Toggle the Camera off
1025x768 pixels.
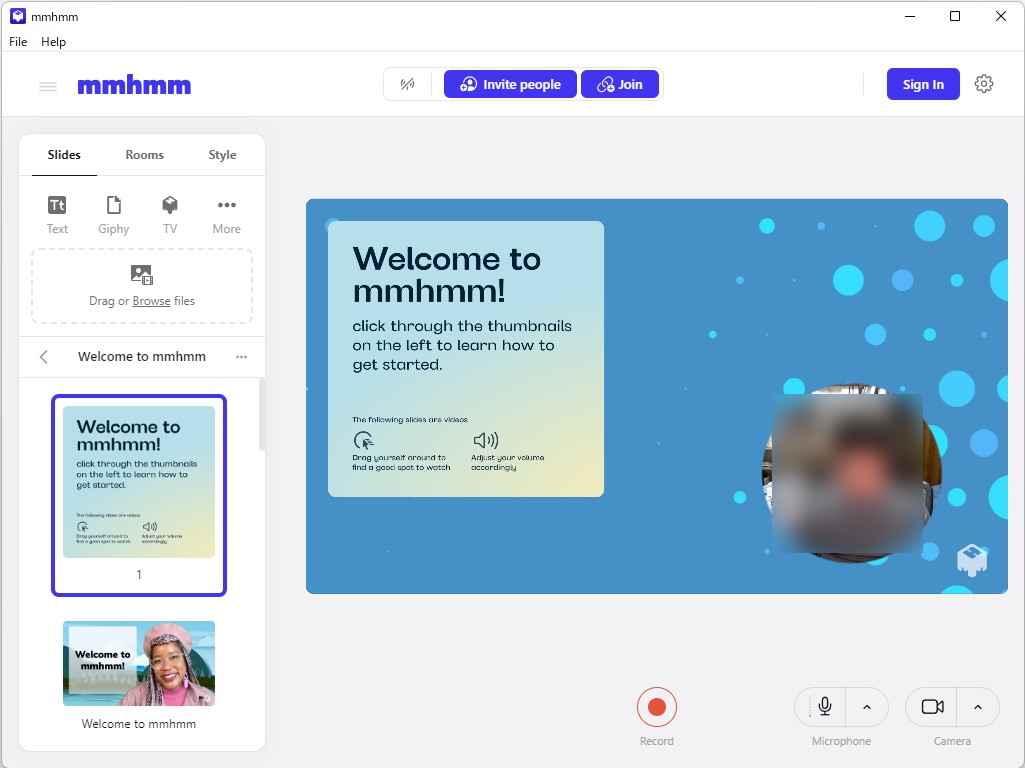coord(932,707)
